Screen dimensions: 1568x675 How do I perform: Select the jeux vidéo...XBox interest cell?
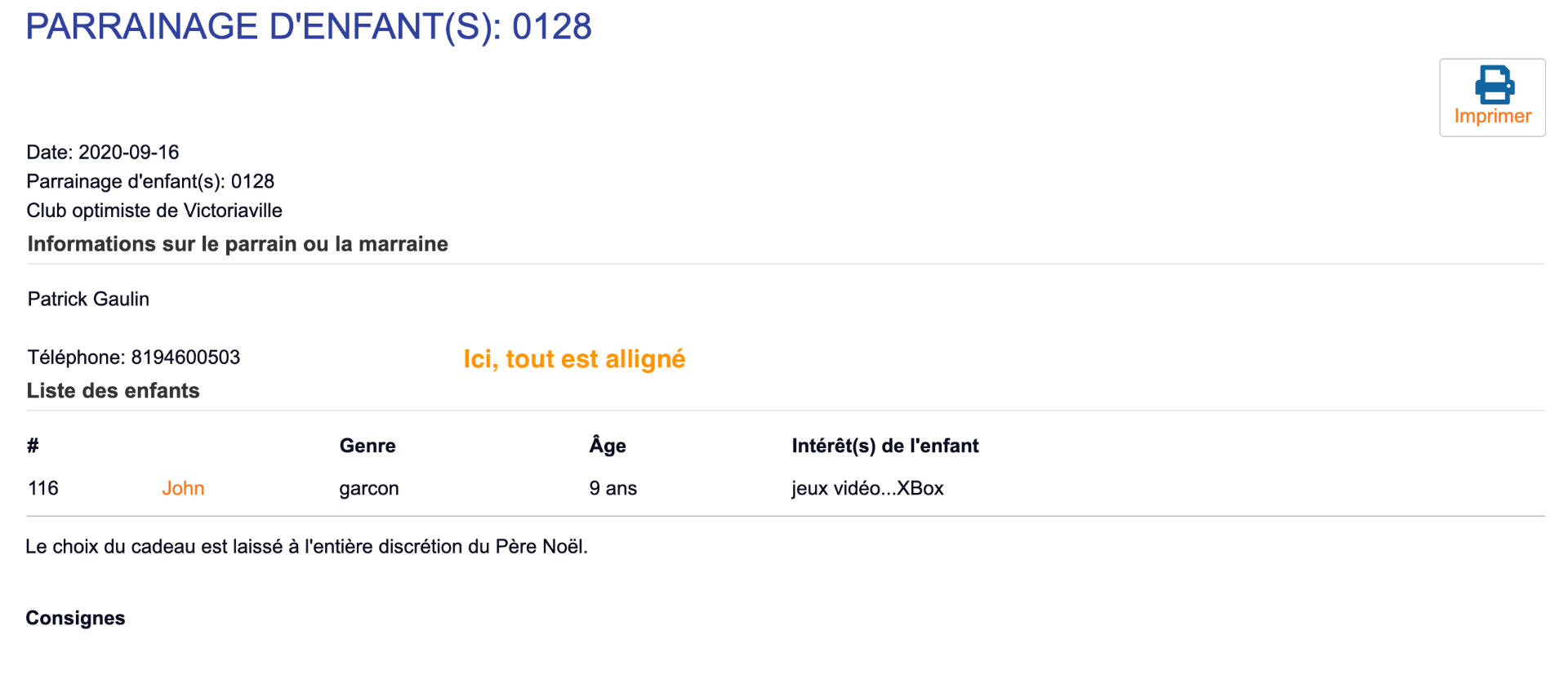(x=867, y=488)
